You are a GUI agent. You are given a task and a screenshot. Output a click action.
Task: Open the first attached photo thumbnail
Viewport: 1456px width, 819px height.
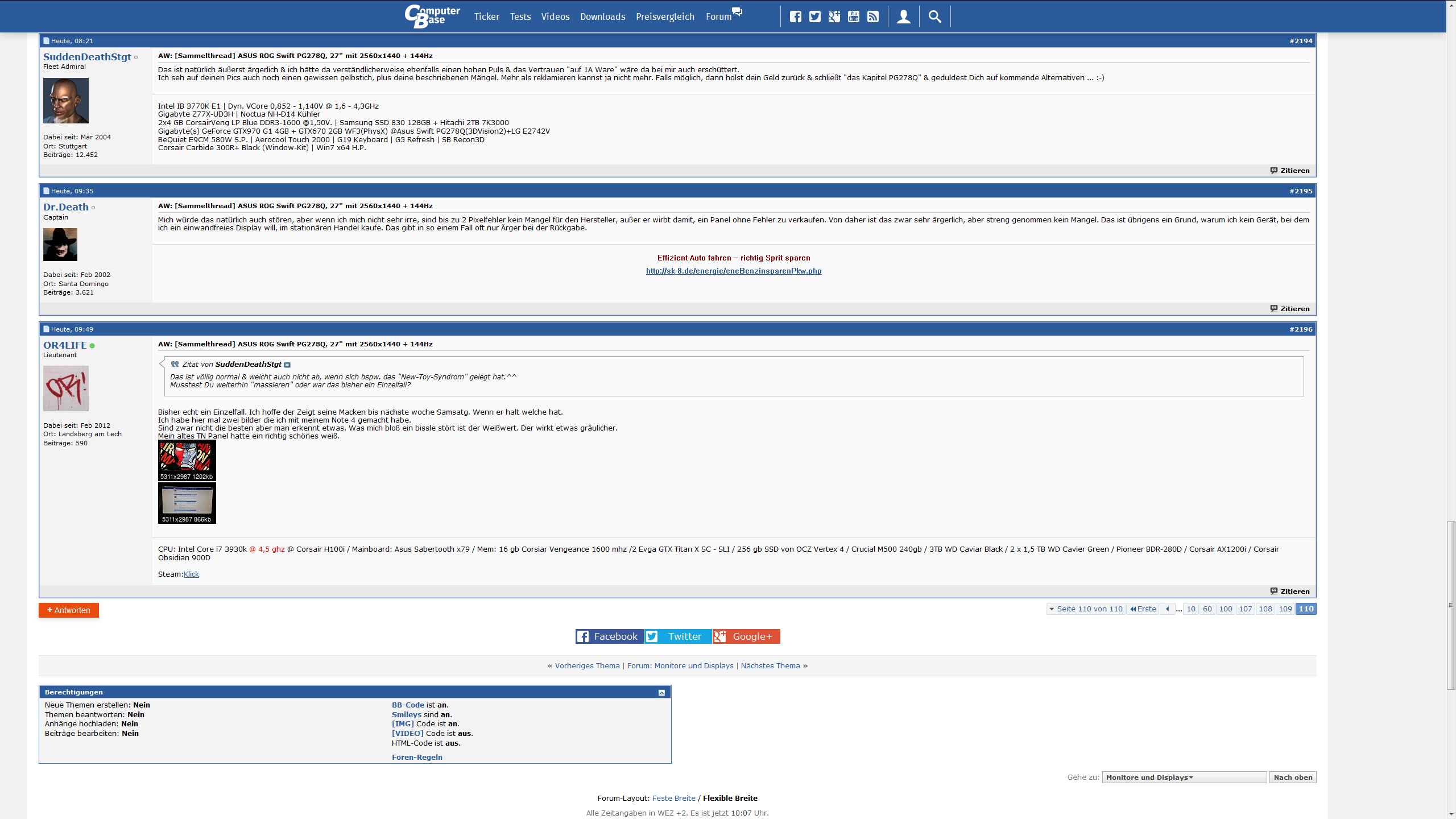click(187, 460)
